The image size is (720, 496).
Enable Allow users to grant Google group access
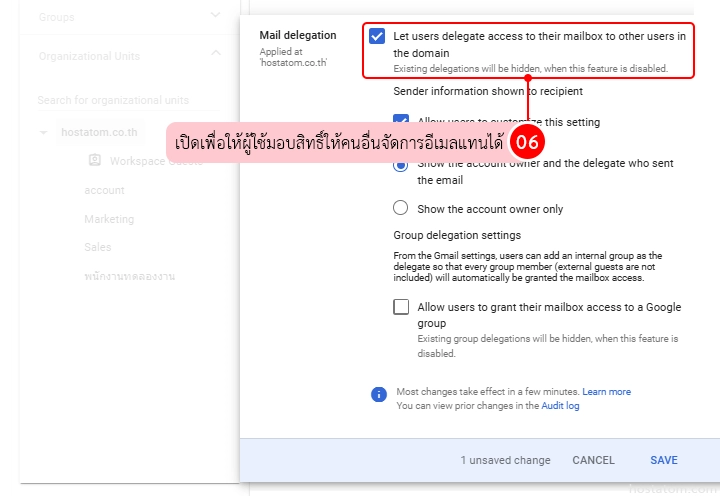(401, 307)
